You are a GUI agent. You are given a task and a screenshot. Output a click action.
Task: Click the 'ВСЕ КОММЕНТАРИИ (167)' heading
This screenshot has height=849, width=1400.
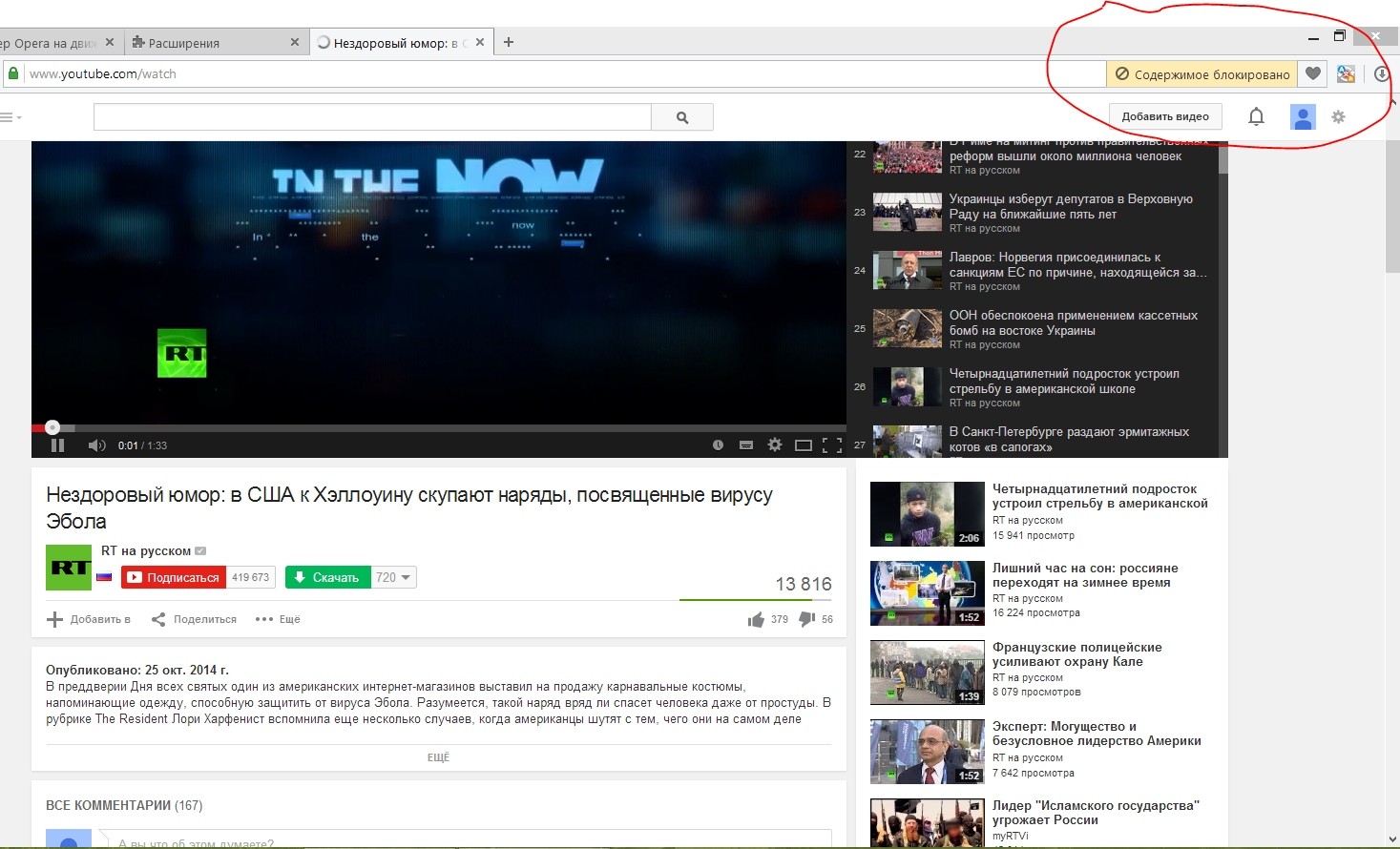point(124,805)
